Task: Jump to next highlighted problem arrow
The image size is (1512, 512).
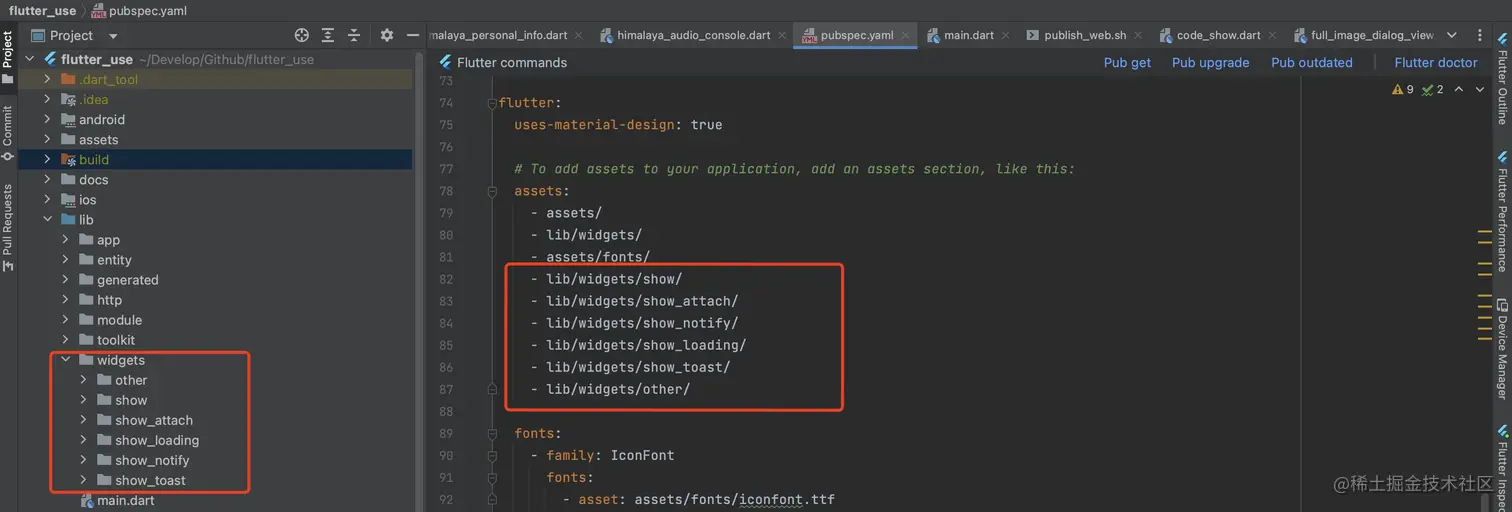Action: coord(1480,89)
